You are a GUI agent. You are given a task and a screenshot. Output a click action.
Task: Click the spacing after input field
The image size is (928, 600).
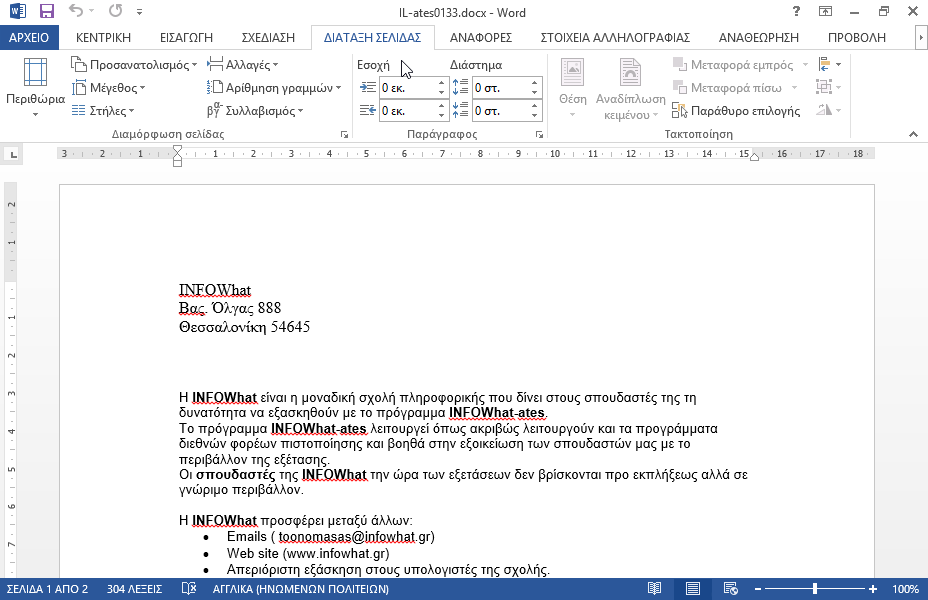coord(501,111)
